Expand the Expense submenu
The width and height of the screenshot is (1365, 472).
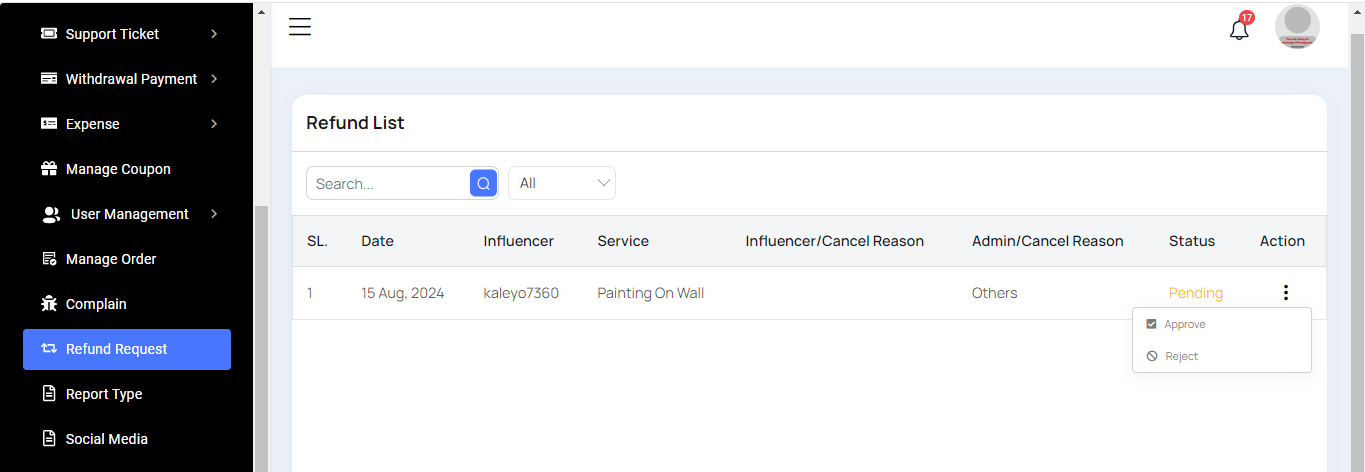click(x=214, y=124)
